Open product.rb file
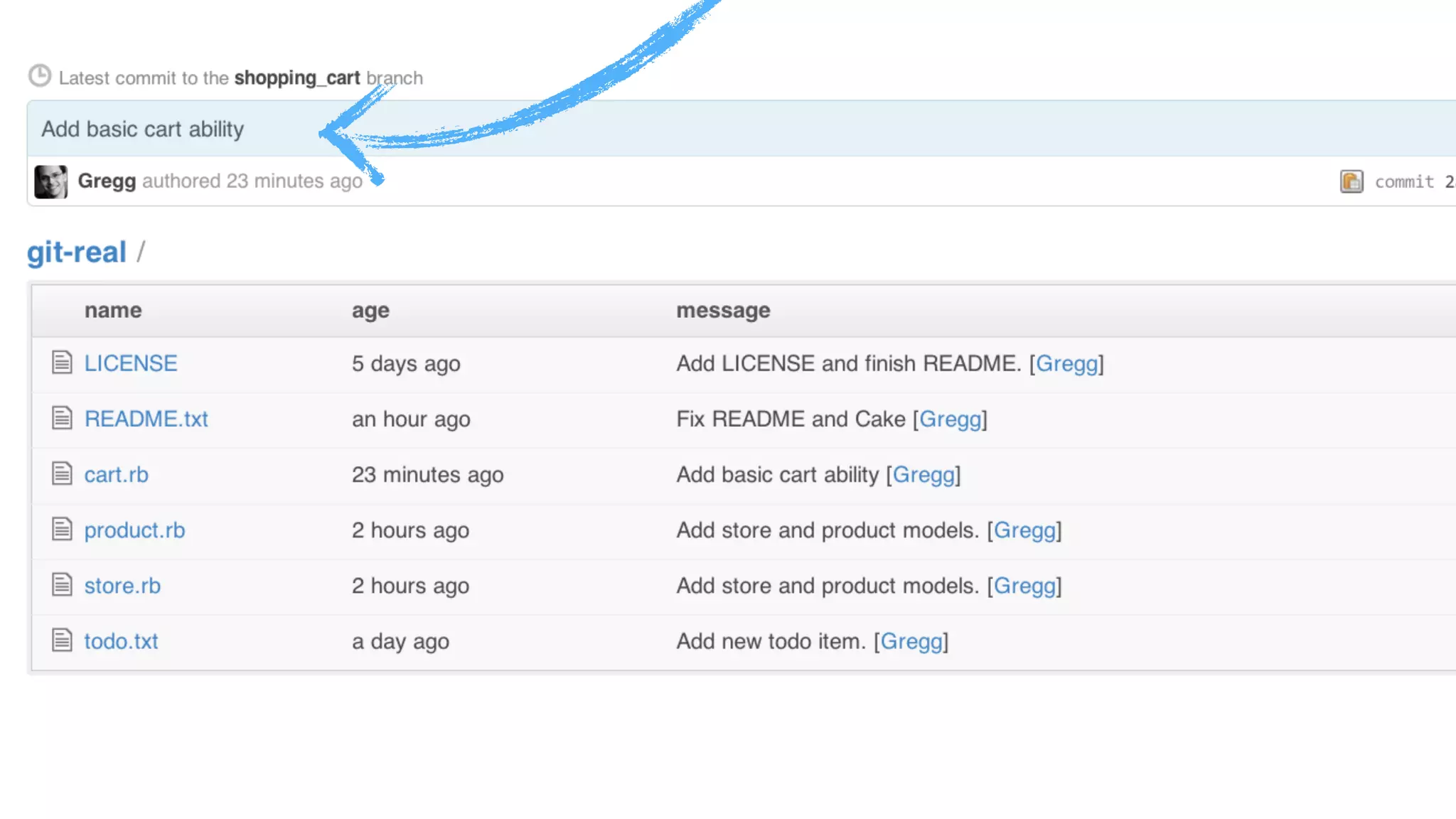1456x819 pixels. coord(134,530)
